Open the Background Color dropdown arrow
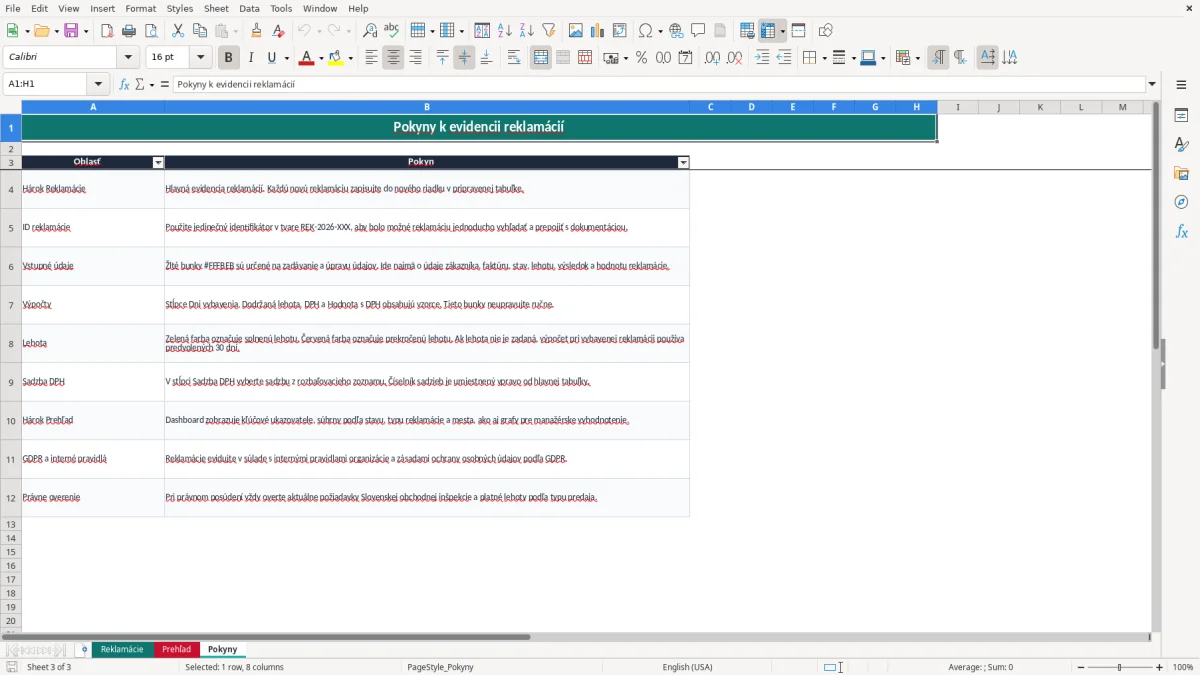 351,58
